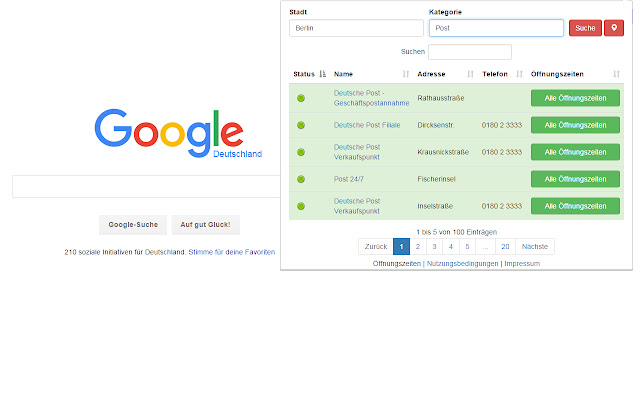This screenshot has height=400, width=640.
Task: Click phone number in Inselstraße row
Action: (502, 206)
